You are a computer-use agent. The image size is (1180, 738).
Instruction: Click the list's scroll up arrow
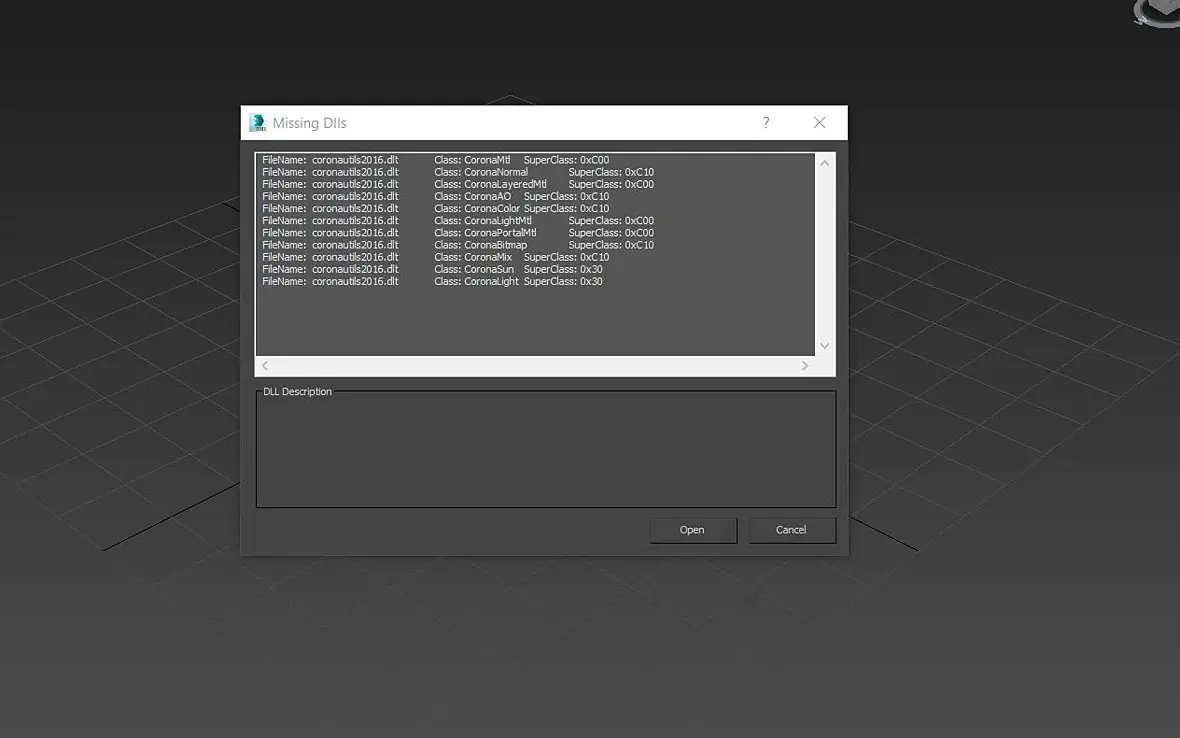pos(825,163)
